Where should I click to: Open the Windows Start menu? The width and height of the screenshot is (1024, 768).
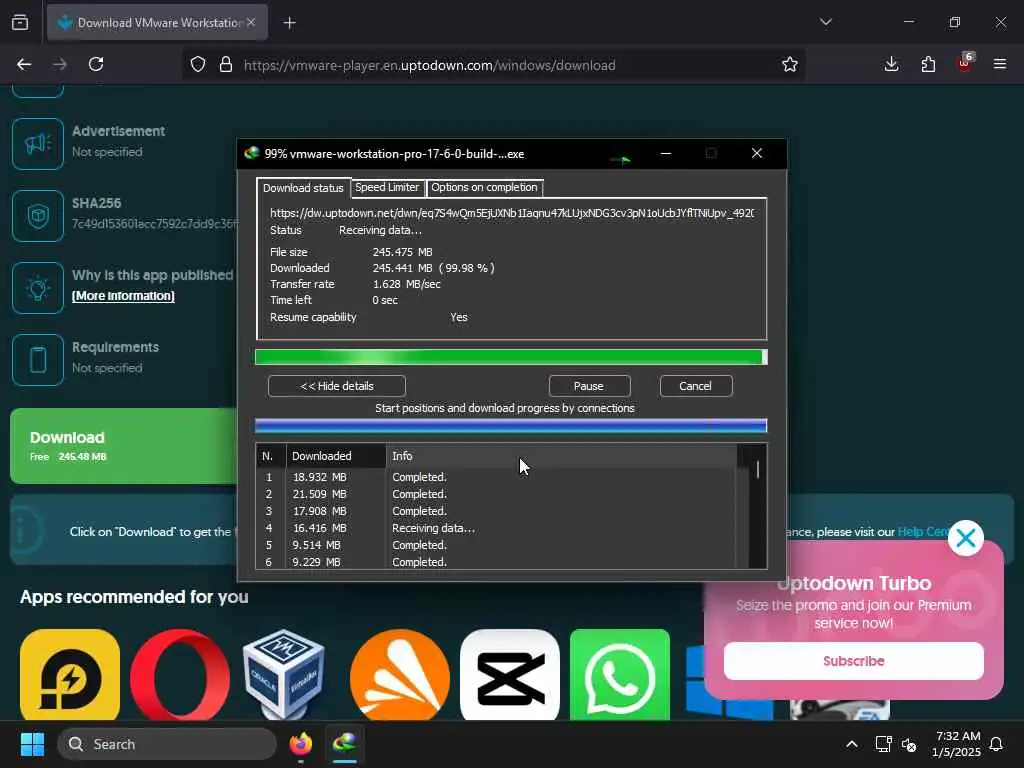tap(32, 744)
